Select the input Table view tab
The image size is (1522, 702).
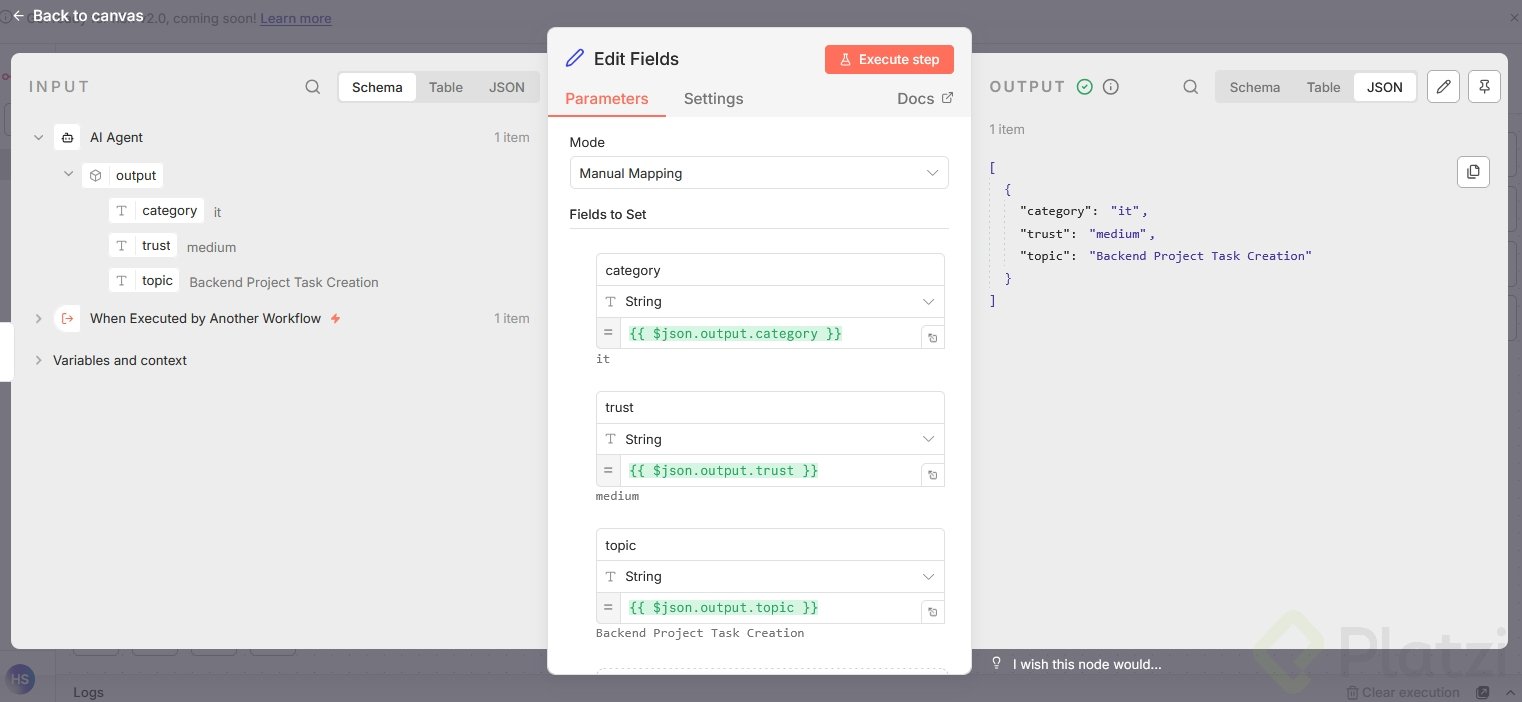pos(446,87)
